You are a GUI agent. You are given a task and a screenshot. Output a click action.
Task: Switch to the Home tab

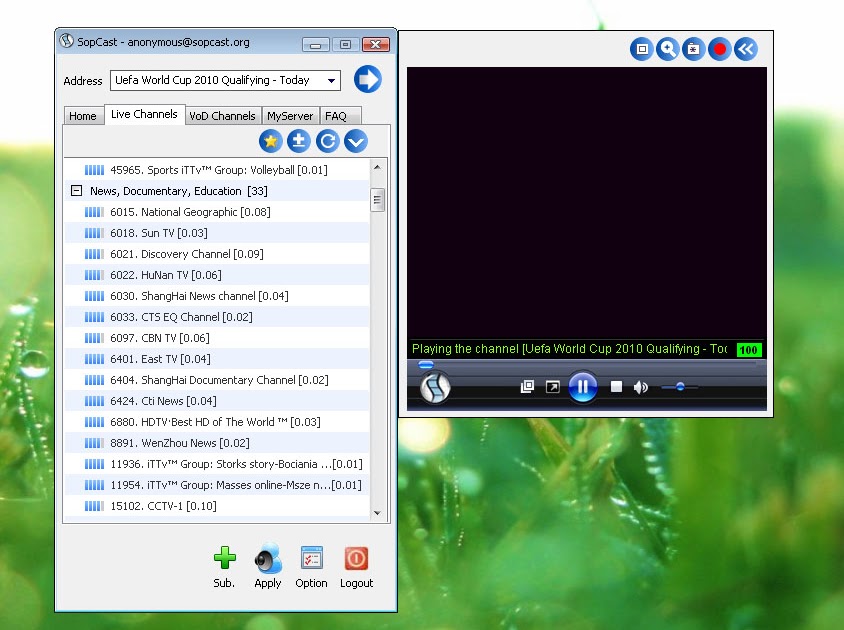pyautogui.click(x=83, y=116)
